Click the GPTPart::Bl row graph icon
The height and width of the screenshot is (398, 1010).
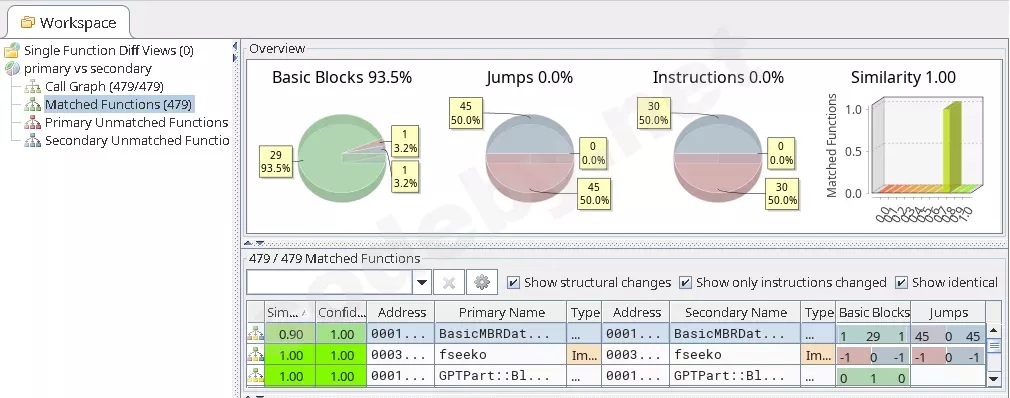point(256,376)
